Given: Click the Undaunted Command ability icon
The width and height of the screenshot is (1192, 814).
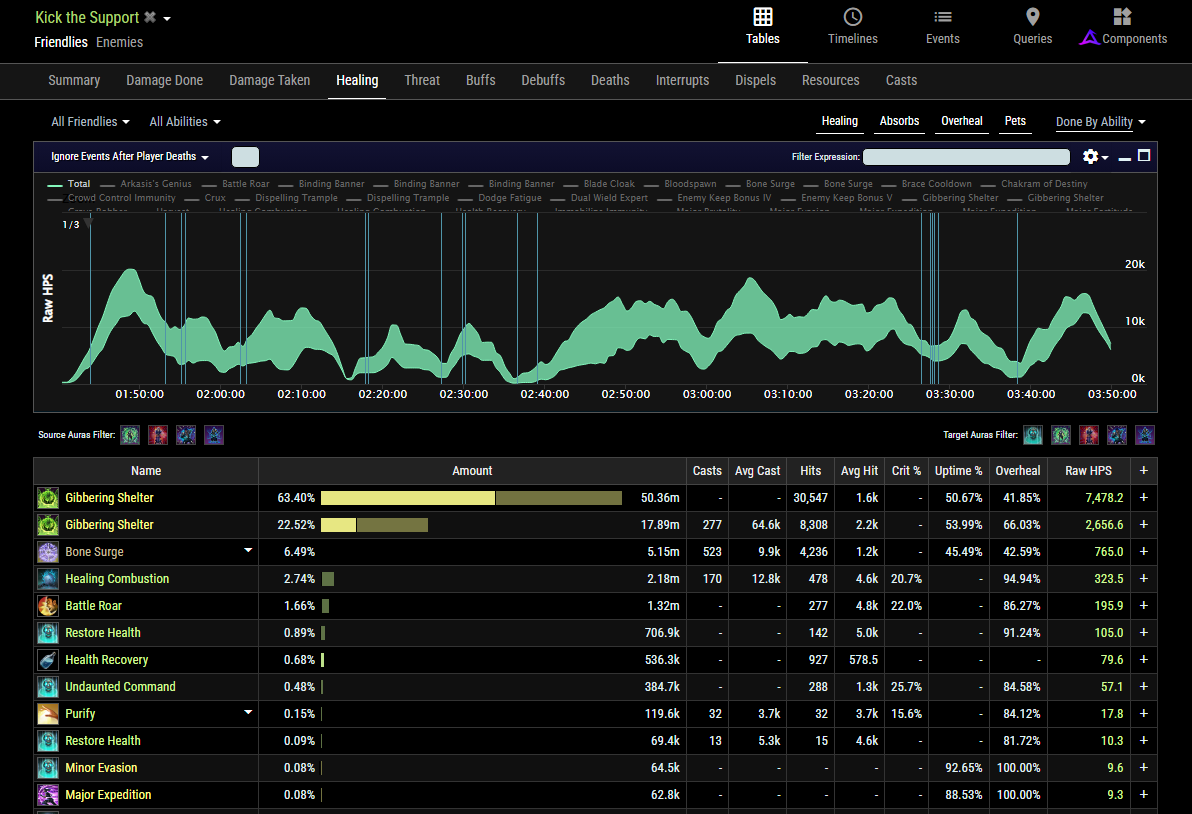Looking at the screenshot, I should (x=48, y=686).
